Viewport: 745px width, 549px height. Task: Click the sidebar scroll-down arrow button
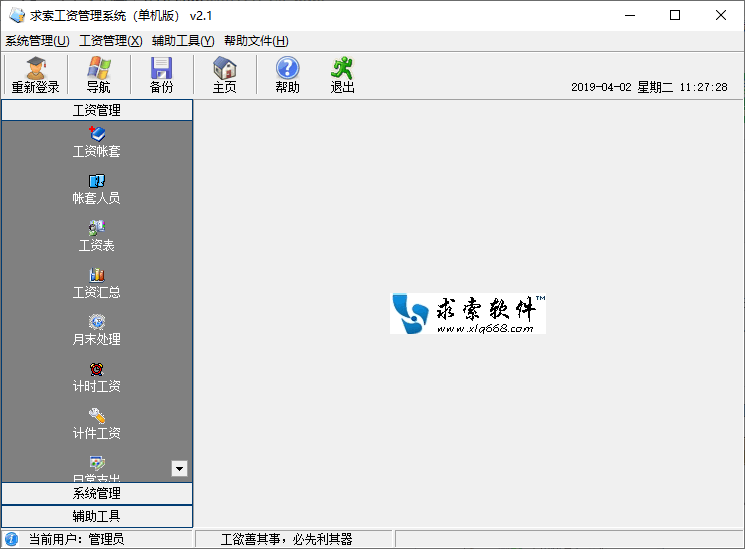point(179,469)
